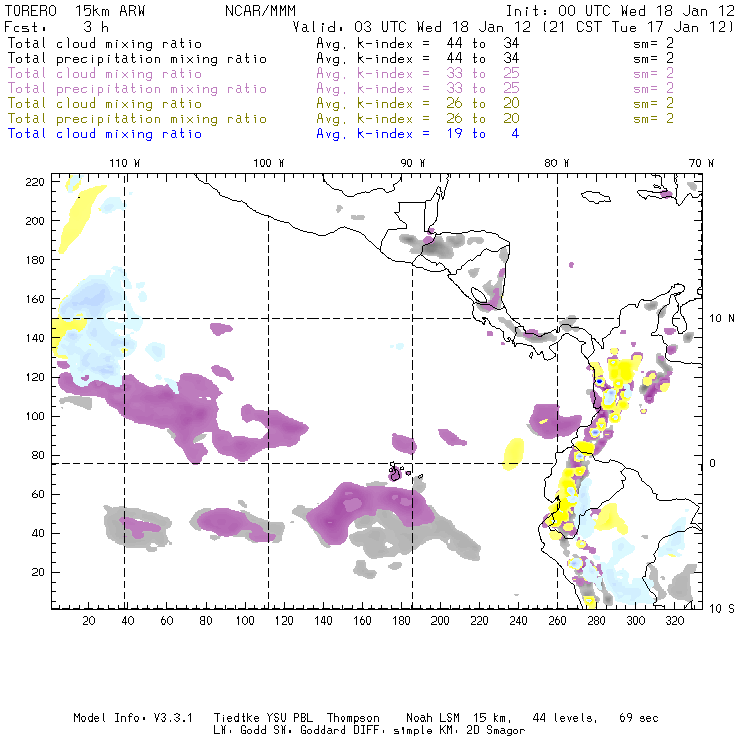
Task: Click blue 'Total cloud mixing ratio' legend line
Action: point(105,134)
